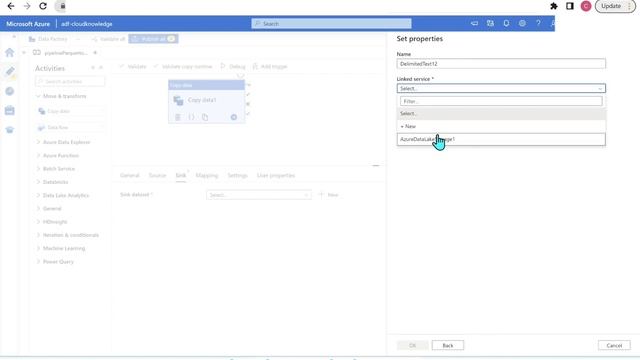Viewport: 640px width, 360px height.
Task: Expand the Power Query group
Action: (x=56, y=262)
